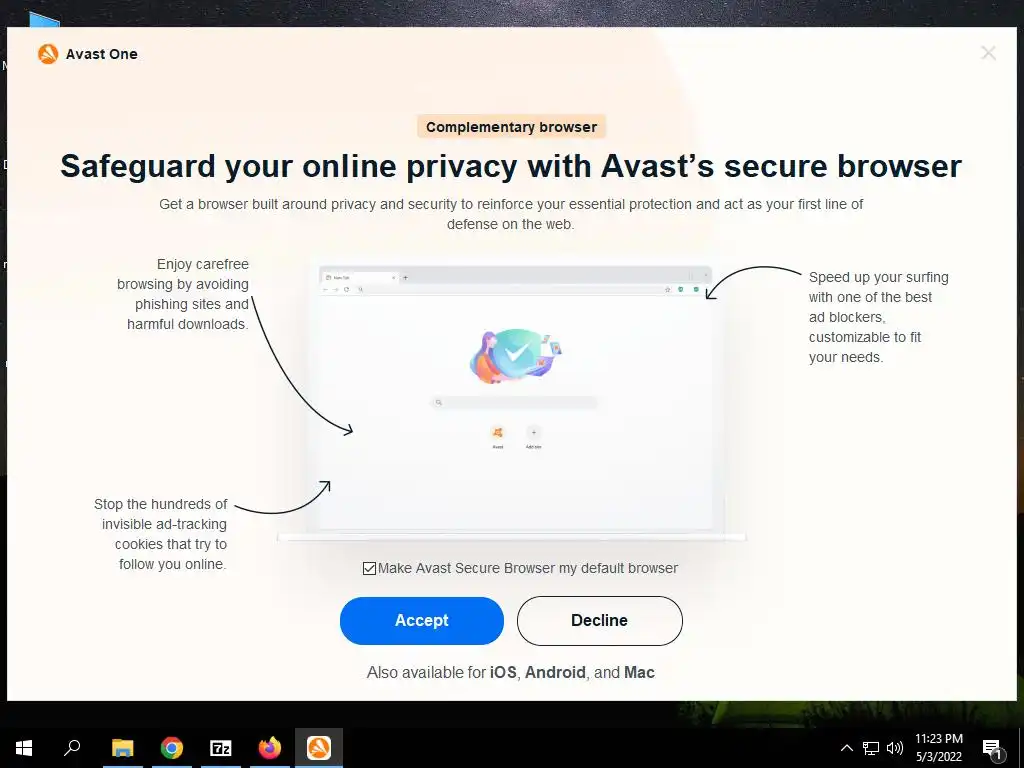
Task: Uncheck Make Avast Secure Browser my default browser
Action: [369, 568]
